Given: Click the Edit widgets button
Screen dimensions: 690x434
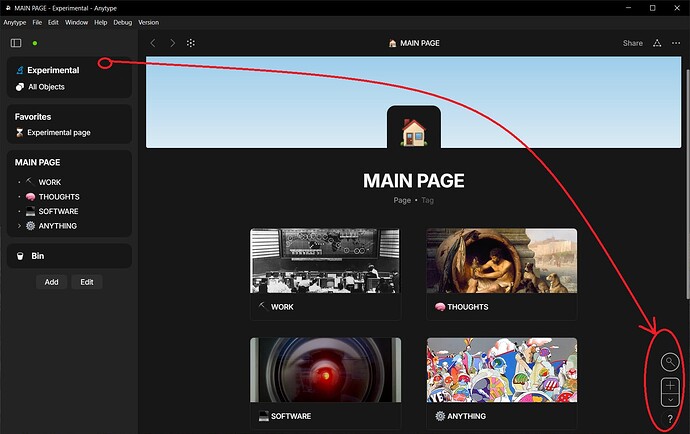Looking at the screenshot, I should (87, 282).
